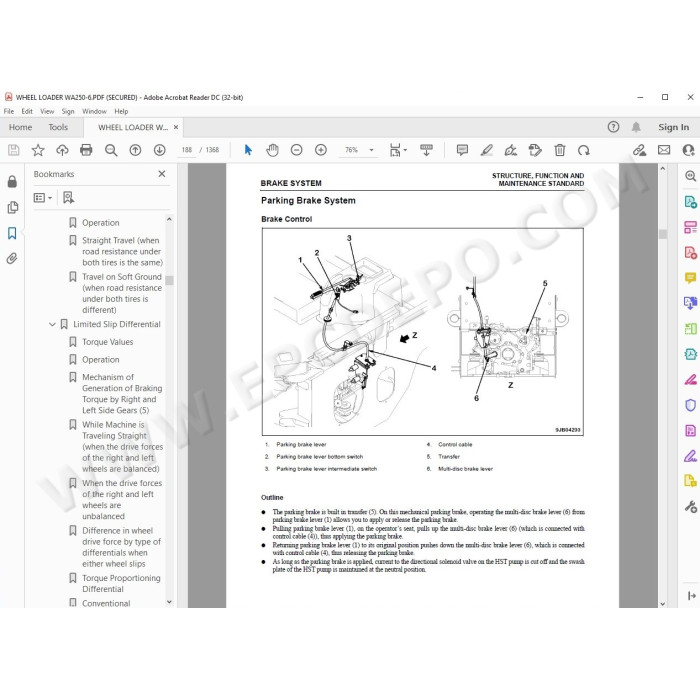700x700 pixels.
Task: Add a sticky note comment
Action: click(462, 150)
